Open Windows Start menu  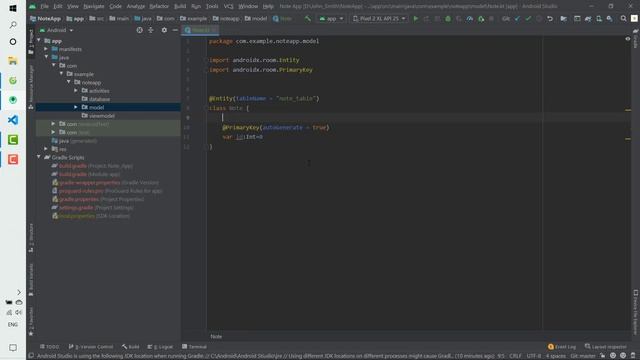tap(13, 8)
